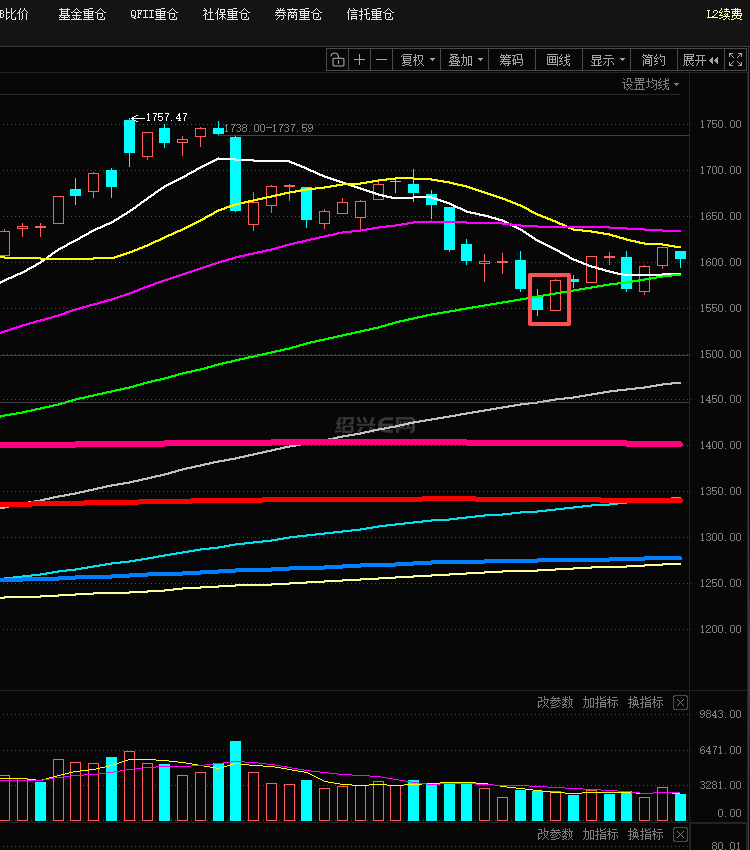
Task: Switch to 社保重仓 tab
Action: click(226, 15)
